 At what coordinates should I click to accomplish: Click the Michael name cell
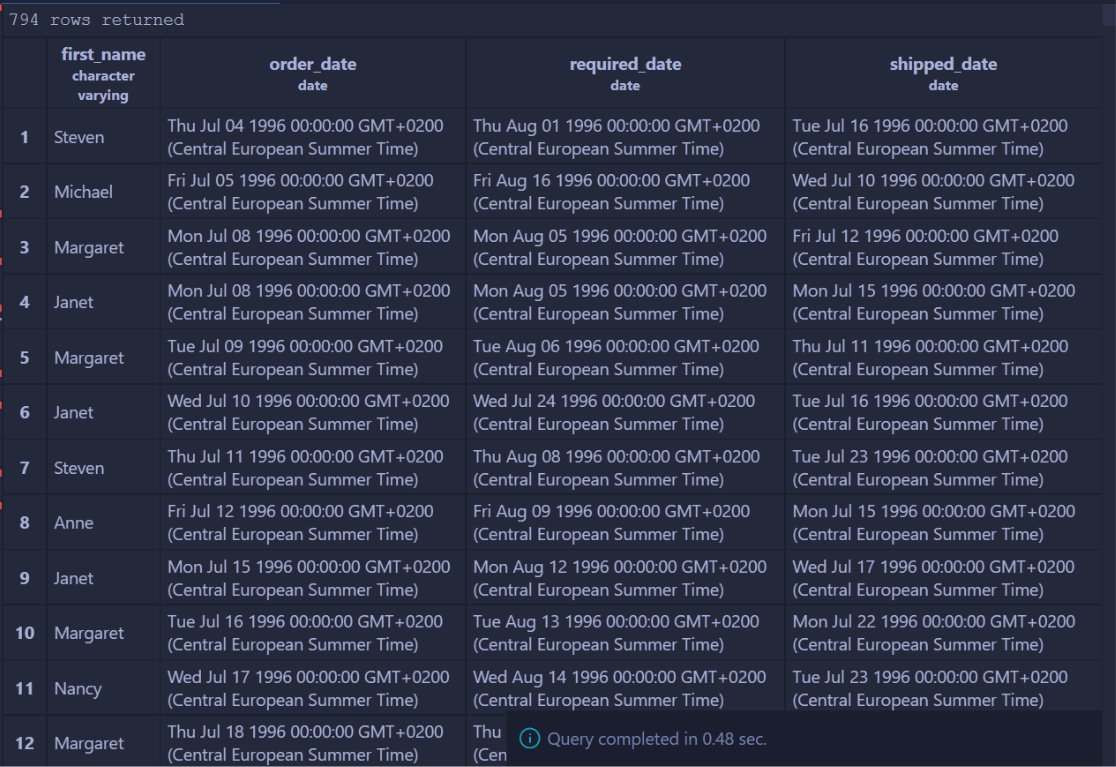pos(103,191)
